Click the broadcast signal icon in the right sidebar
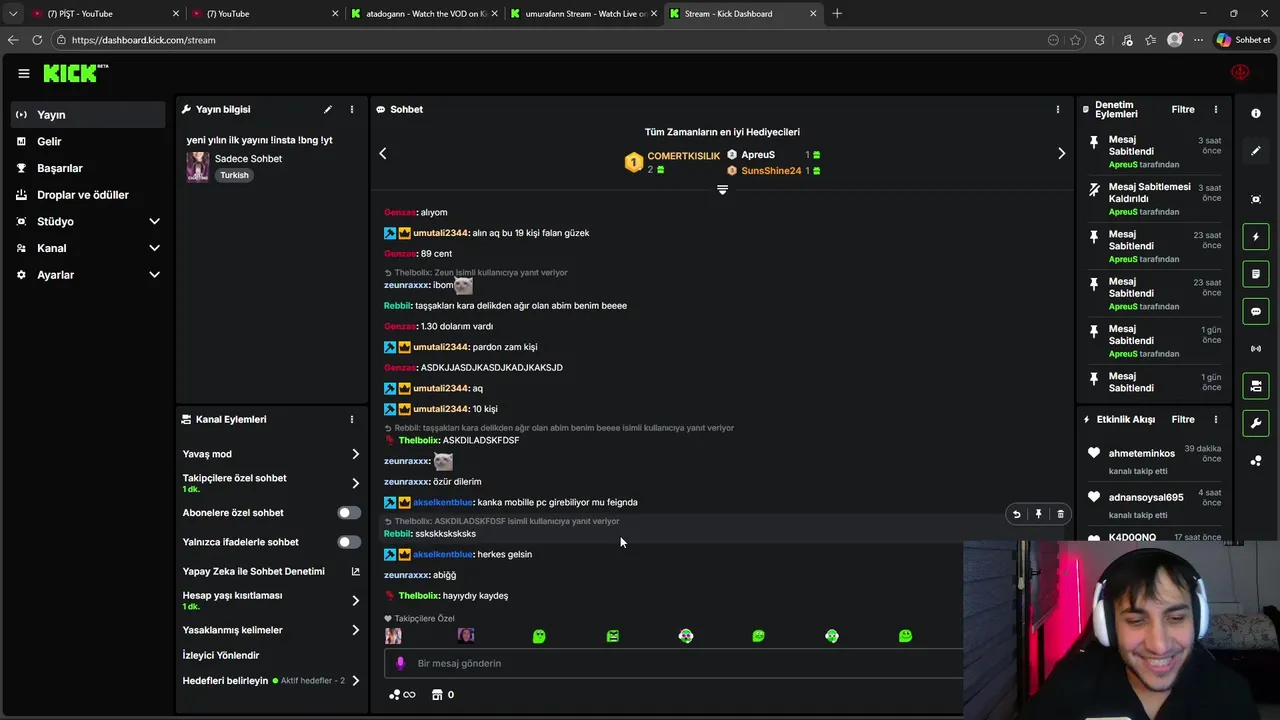This screenshot has height=720, width=1280. (x=1256, y=349)
